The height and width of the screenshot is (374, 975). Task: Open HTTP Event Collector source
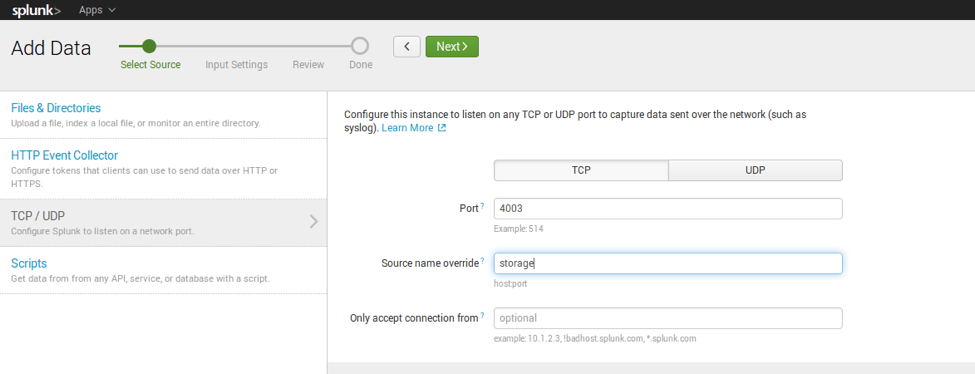[x=65, y=156]
